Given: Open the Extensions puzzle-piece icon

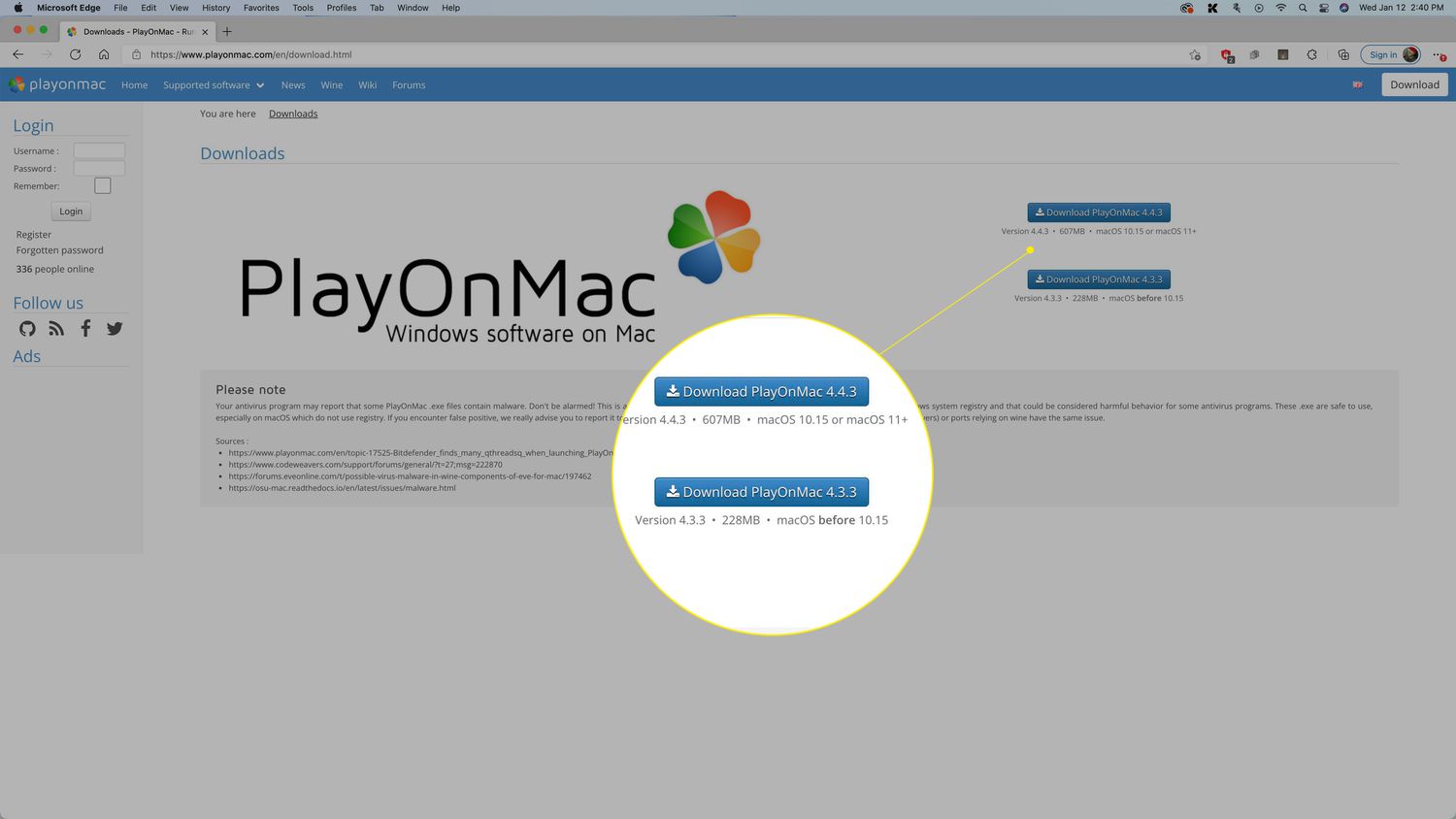Looking at the screenshot, I should (1311, 55).
